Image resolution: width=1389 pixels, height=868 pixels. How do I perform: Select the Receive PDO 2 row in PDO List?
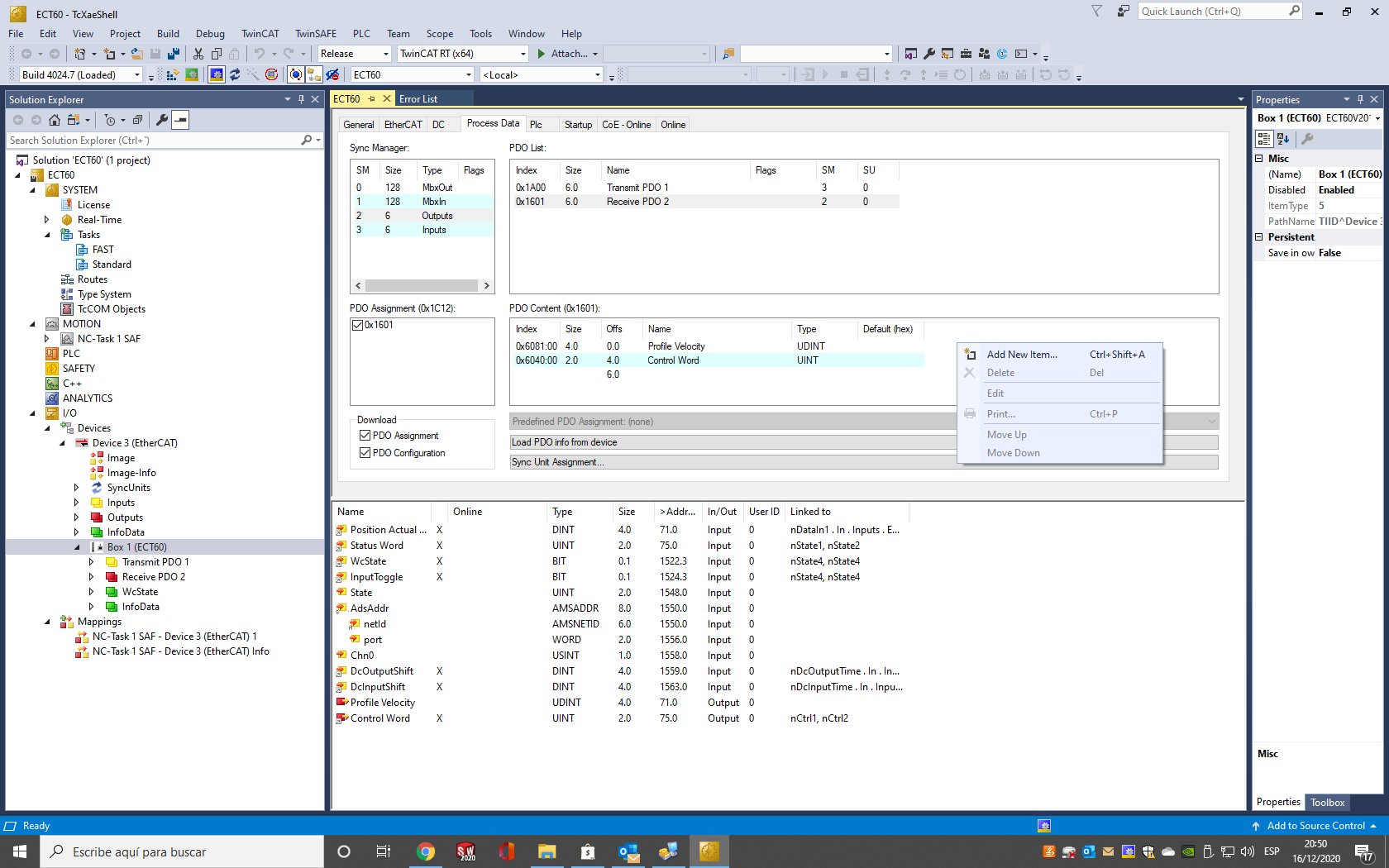[705, 202]
